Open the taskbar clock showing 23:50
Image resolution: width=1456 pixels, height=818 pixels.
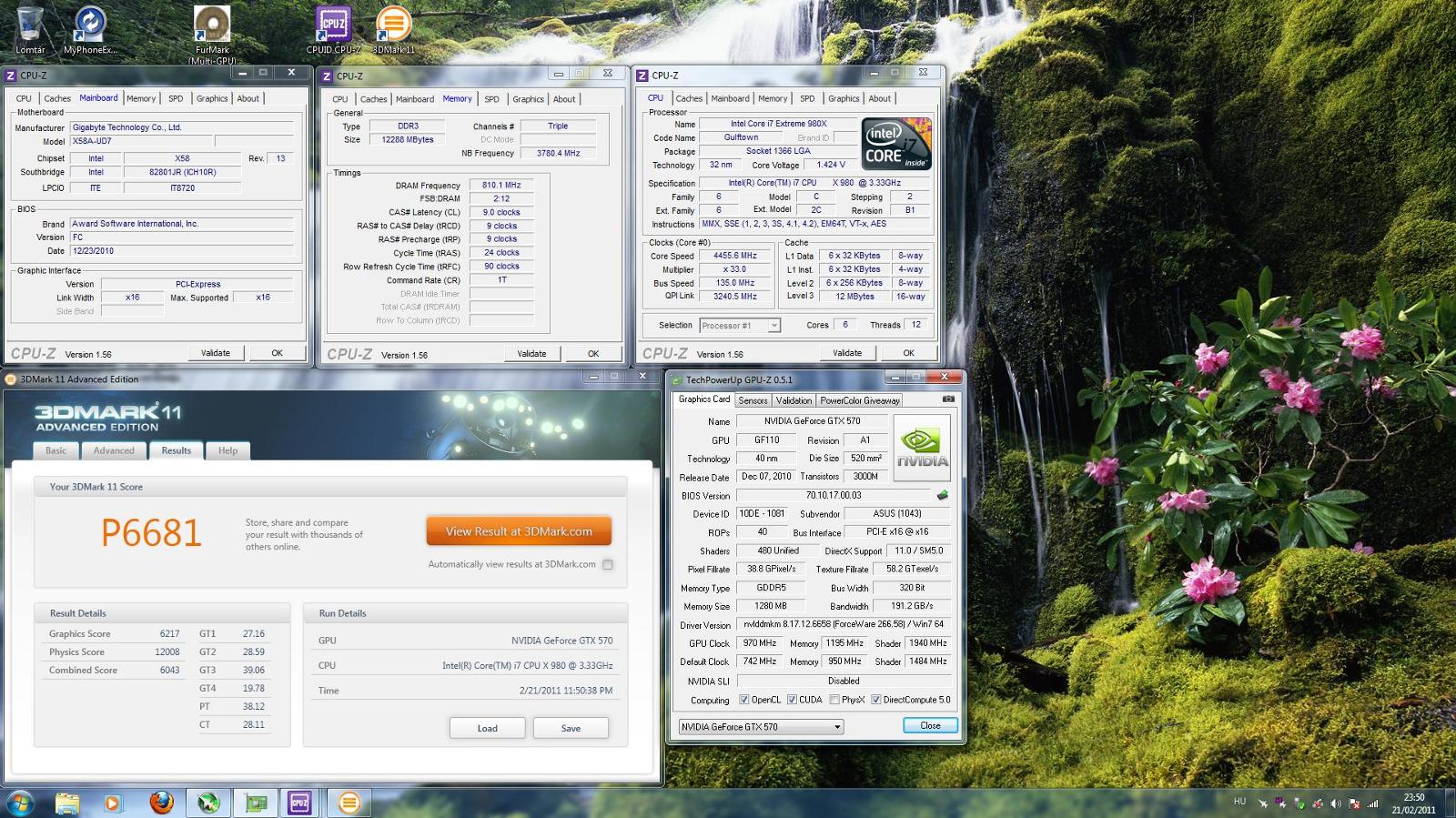tap(1413, 803)
